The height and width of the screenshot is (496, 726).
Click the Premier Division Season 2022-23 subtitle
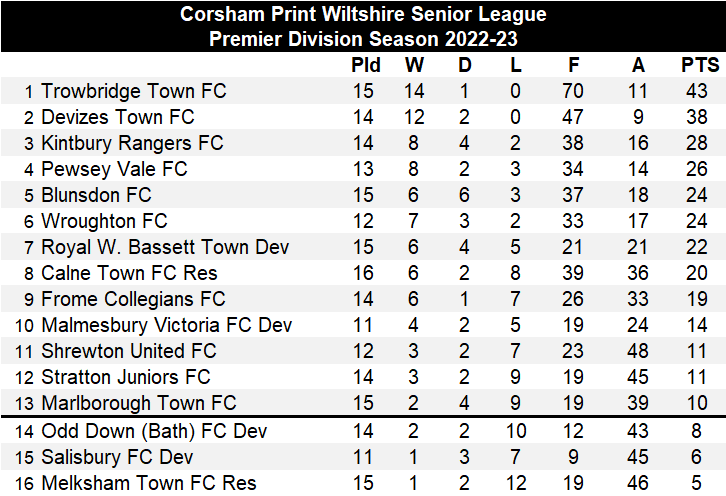[x=363, y=40]
